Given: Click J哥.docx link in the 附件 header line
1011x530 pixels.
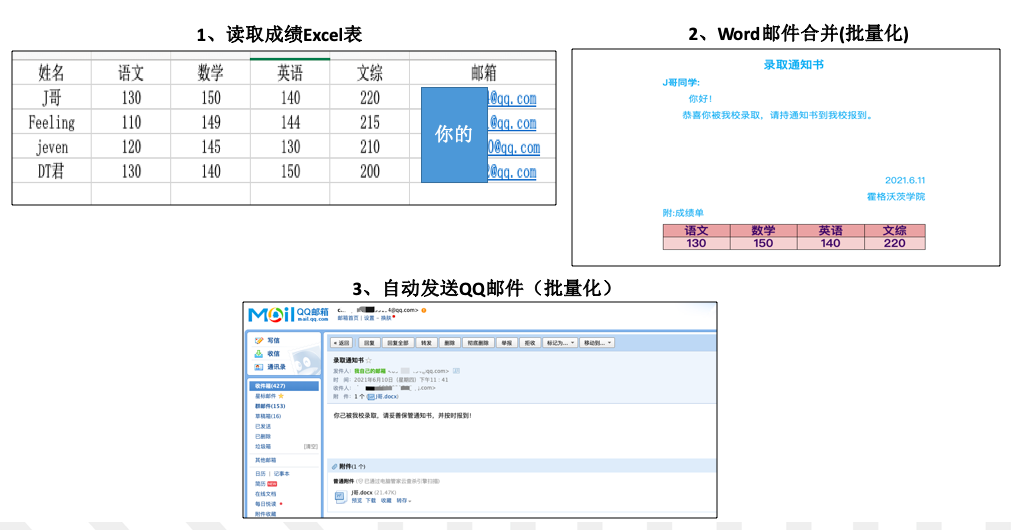Looking at the screenshot, I should (x=387, y=397).
